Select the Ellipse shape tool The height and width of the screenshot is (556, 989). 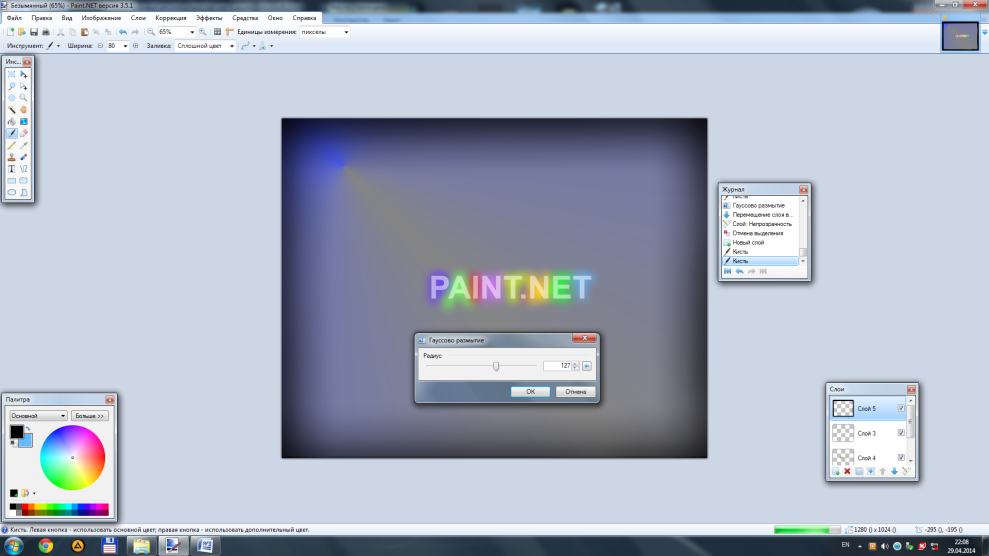[11, 192]
